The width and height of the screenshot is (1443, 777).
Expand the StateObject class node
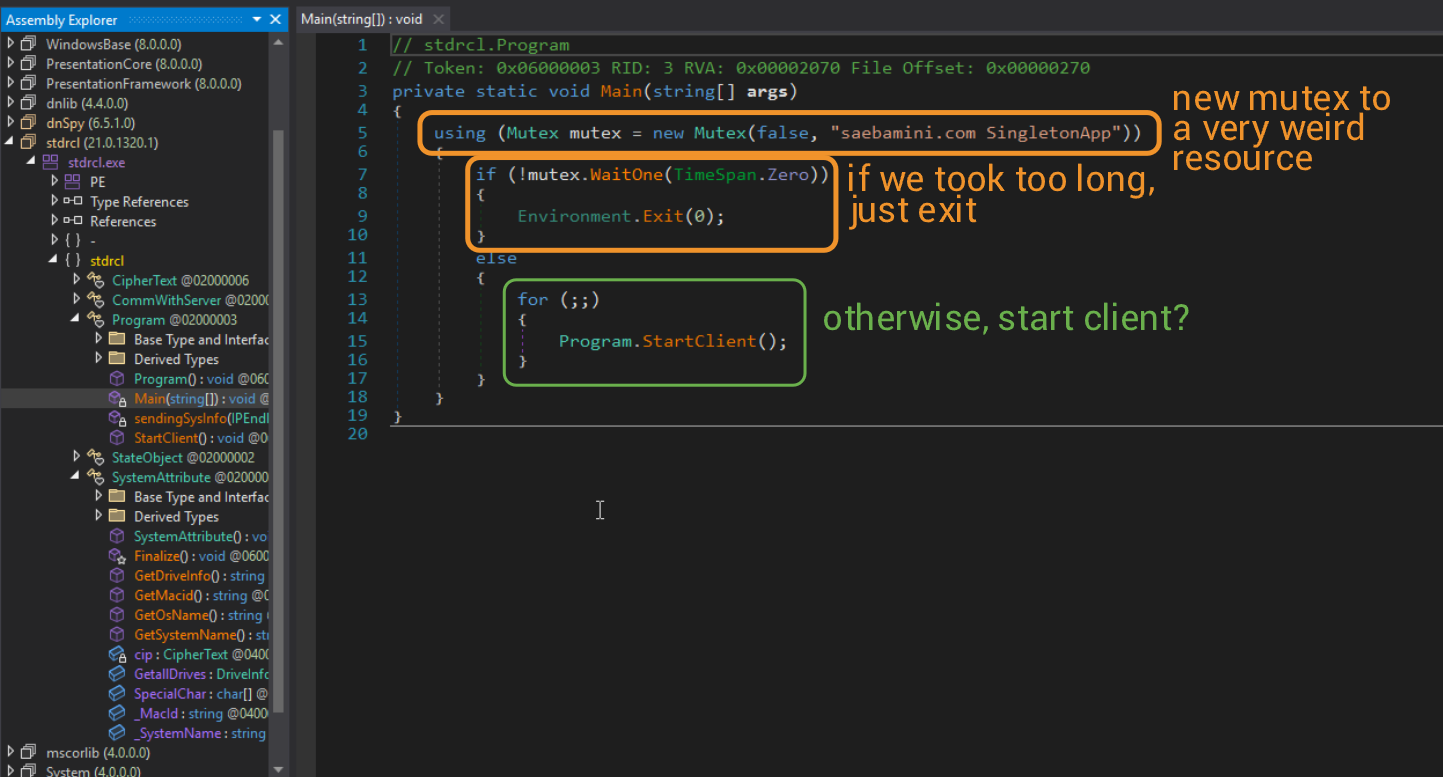76,457
